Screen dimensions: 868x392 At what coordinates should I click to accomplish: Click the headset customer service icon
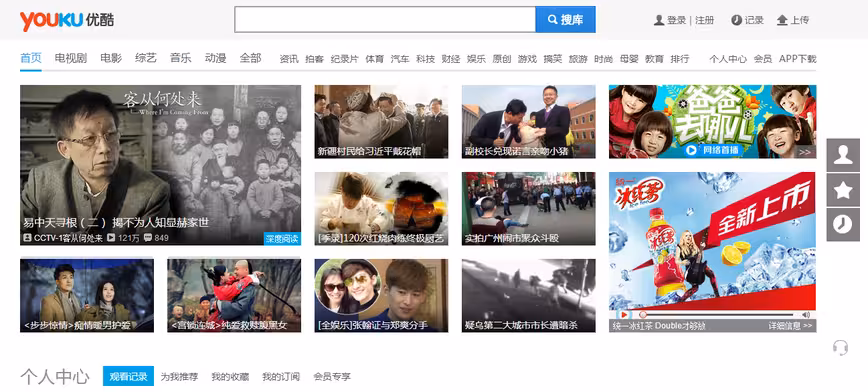pyautogui.click(x=840, y=347)
